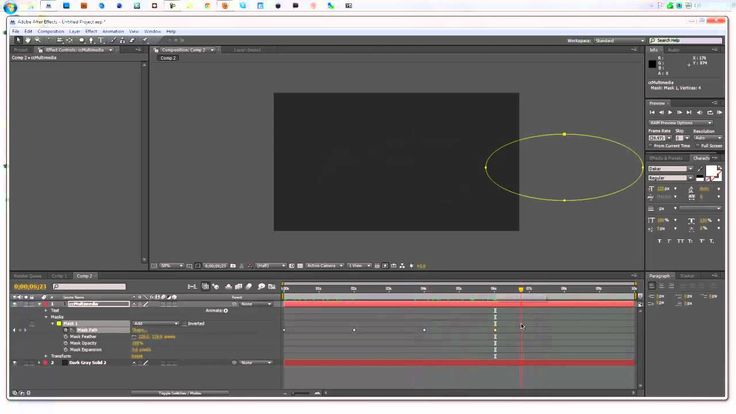Select the Hand tool

(x=28, y=40)
